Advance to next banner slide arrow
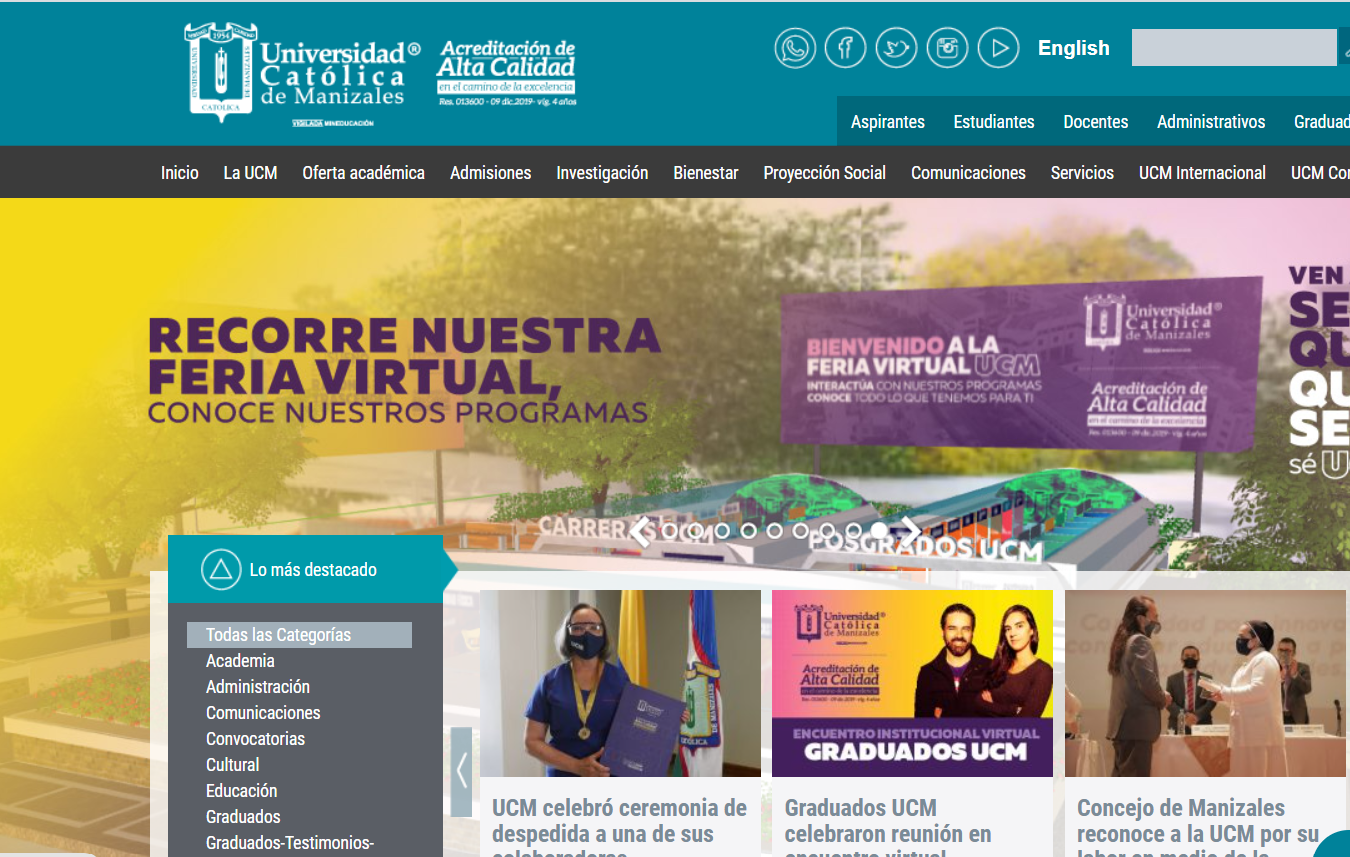Image resolution: width=1350 pixels, height=857 pixels. (909, 531)
